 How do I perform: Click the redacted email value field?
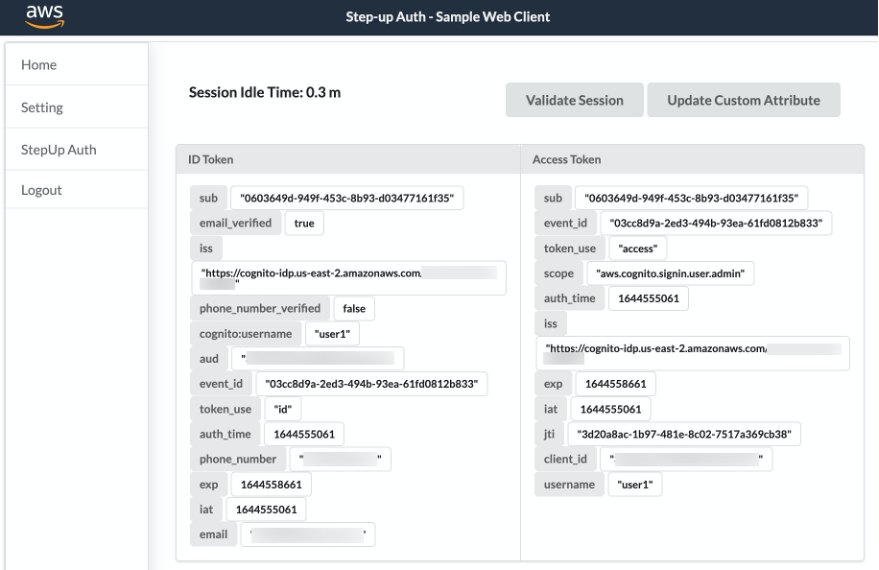click(308, 535)
